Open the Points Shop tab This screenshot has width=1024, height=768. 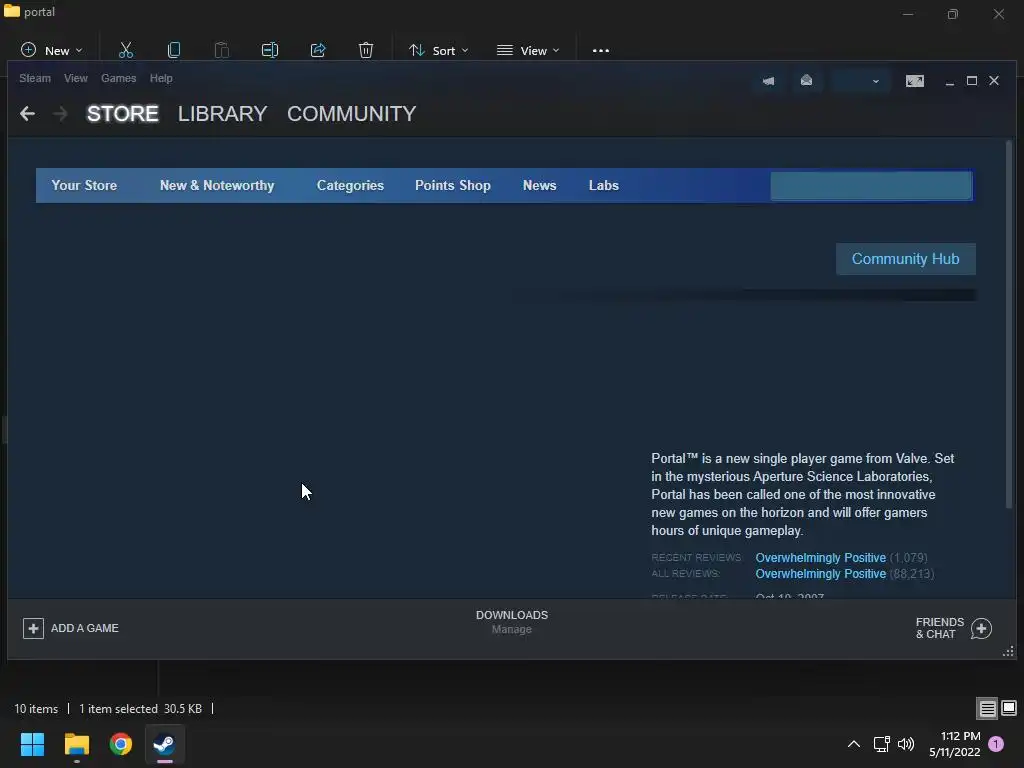(x=453, y=185)
